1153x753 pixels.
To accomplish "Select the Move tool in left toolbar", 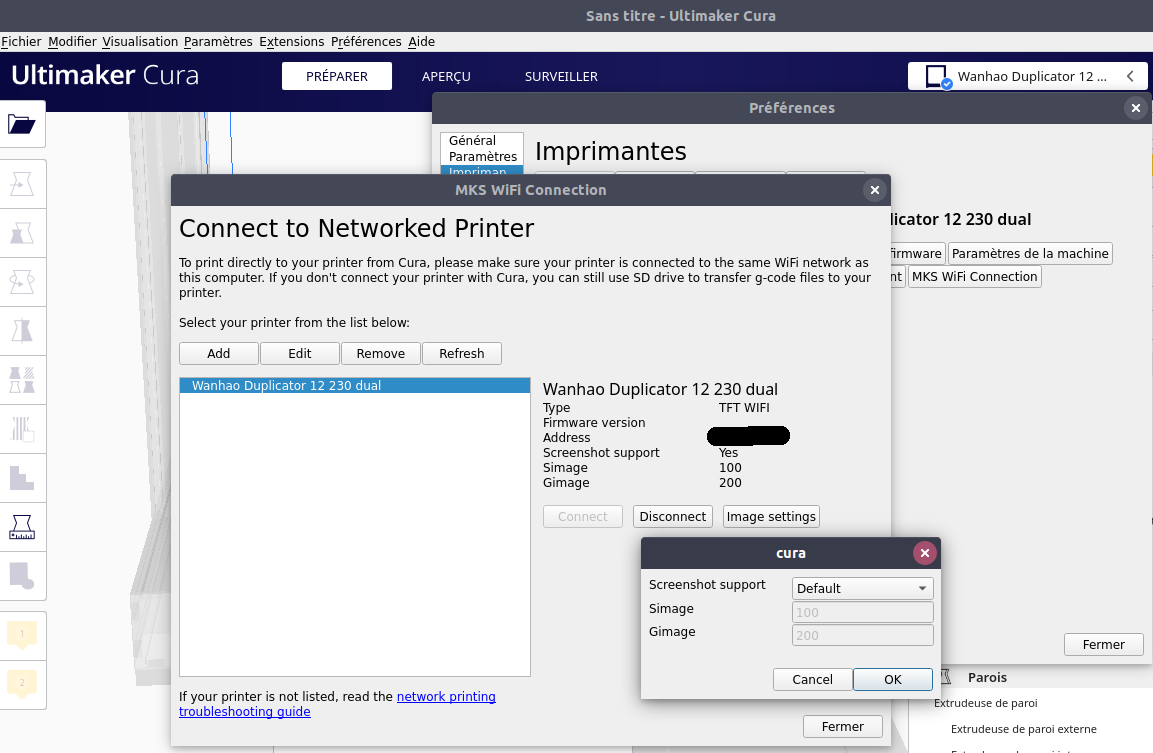I will 22,184.
